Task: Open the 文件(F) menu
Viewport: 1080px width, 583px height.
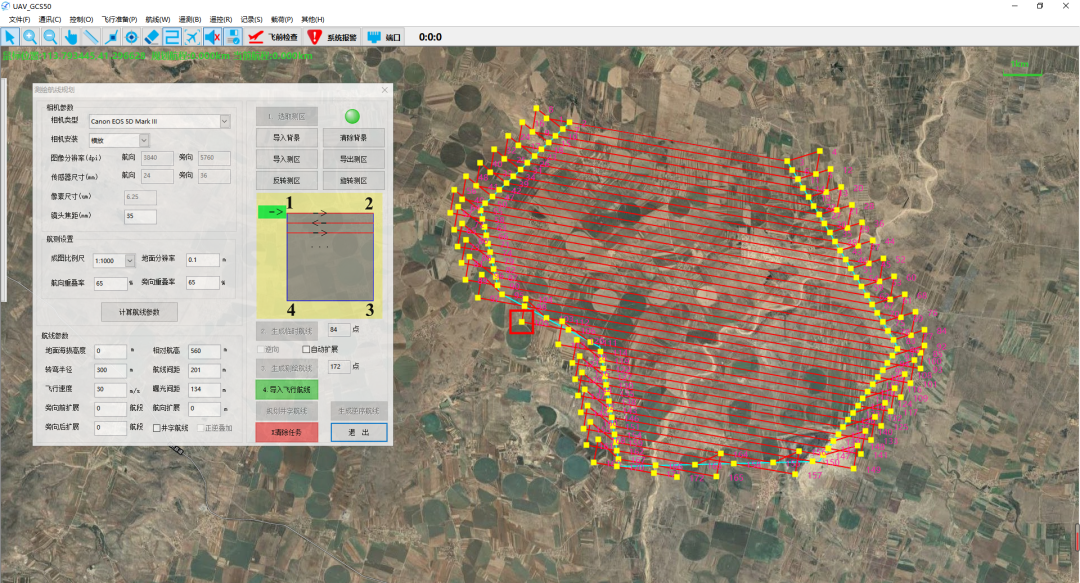Action: point(20,19)
